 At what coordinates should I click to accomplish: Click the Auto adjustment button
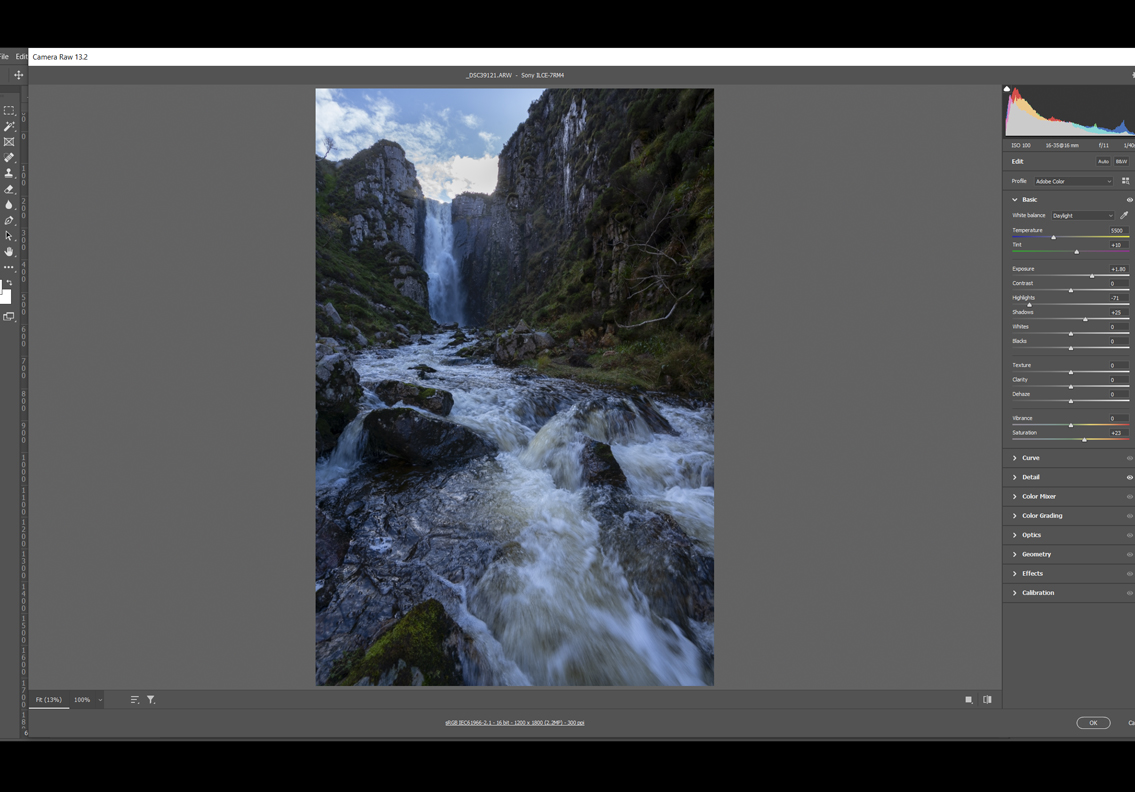click(x=1103, y=161)
